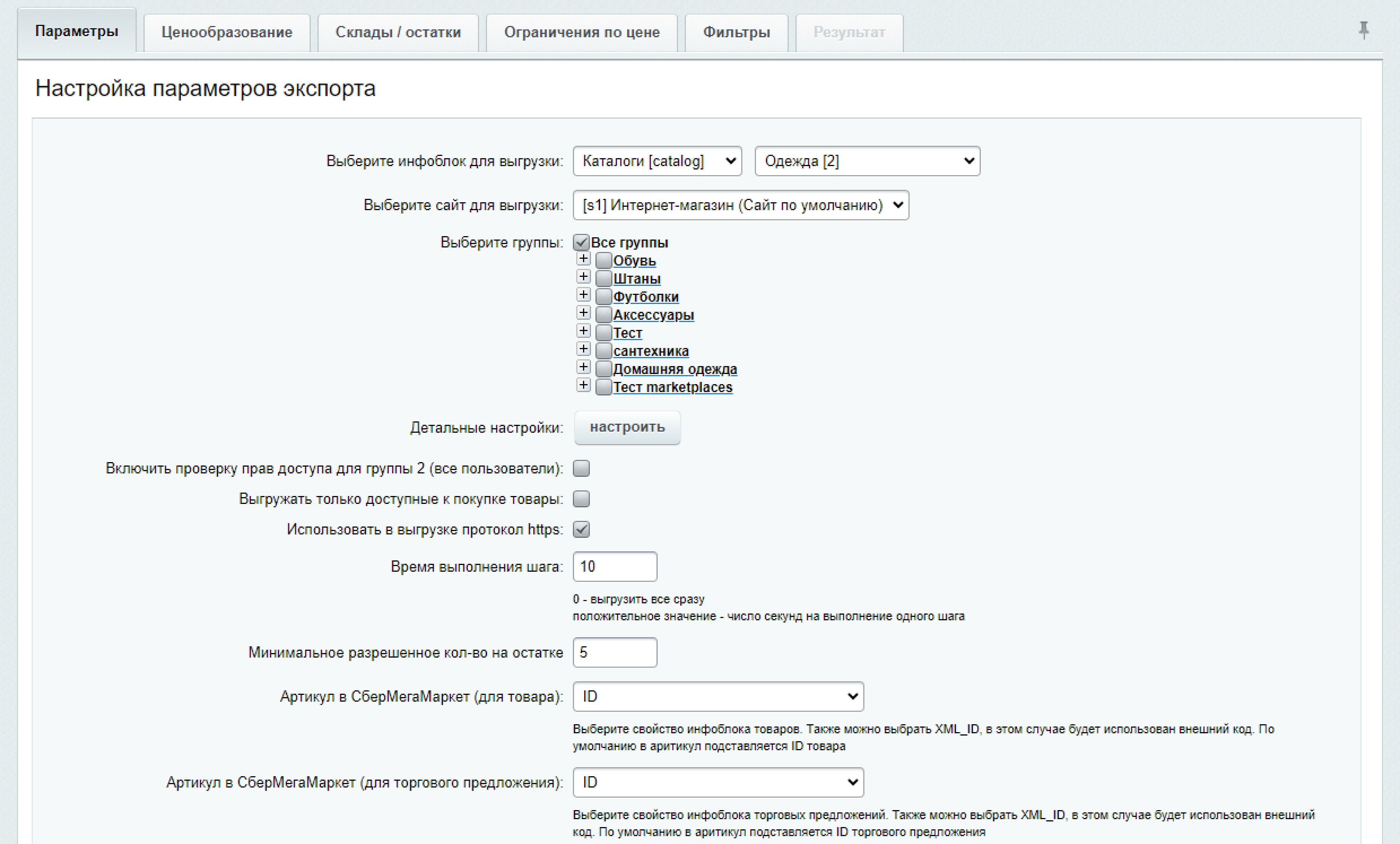Expand the Футболки group tree node
Image resolution: width=1400 pixels, height=844 pixels.
(583, 295)
